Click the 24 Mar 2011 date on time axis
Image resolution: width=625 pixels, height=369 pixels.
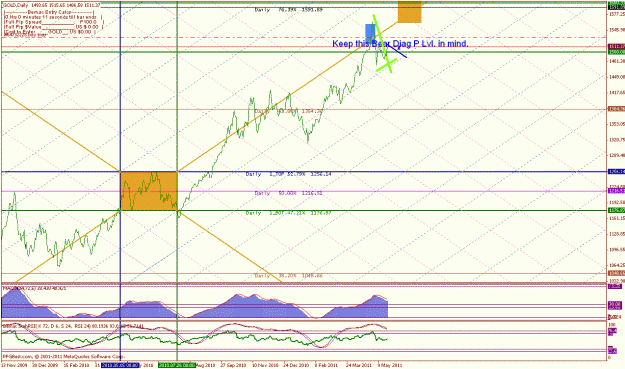[359, 365]
